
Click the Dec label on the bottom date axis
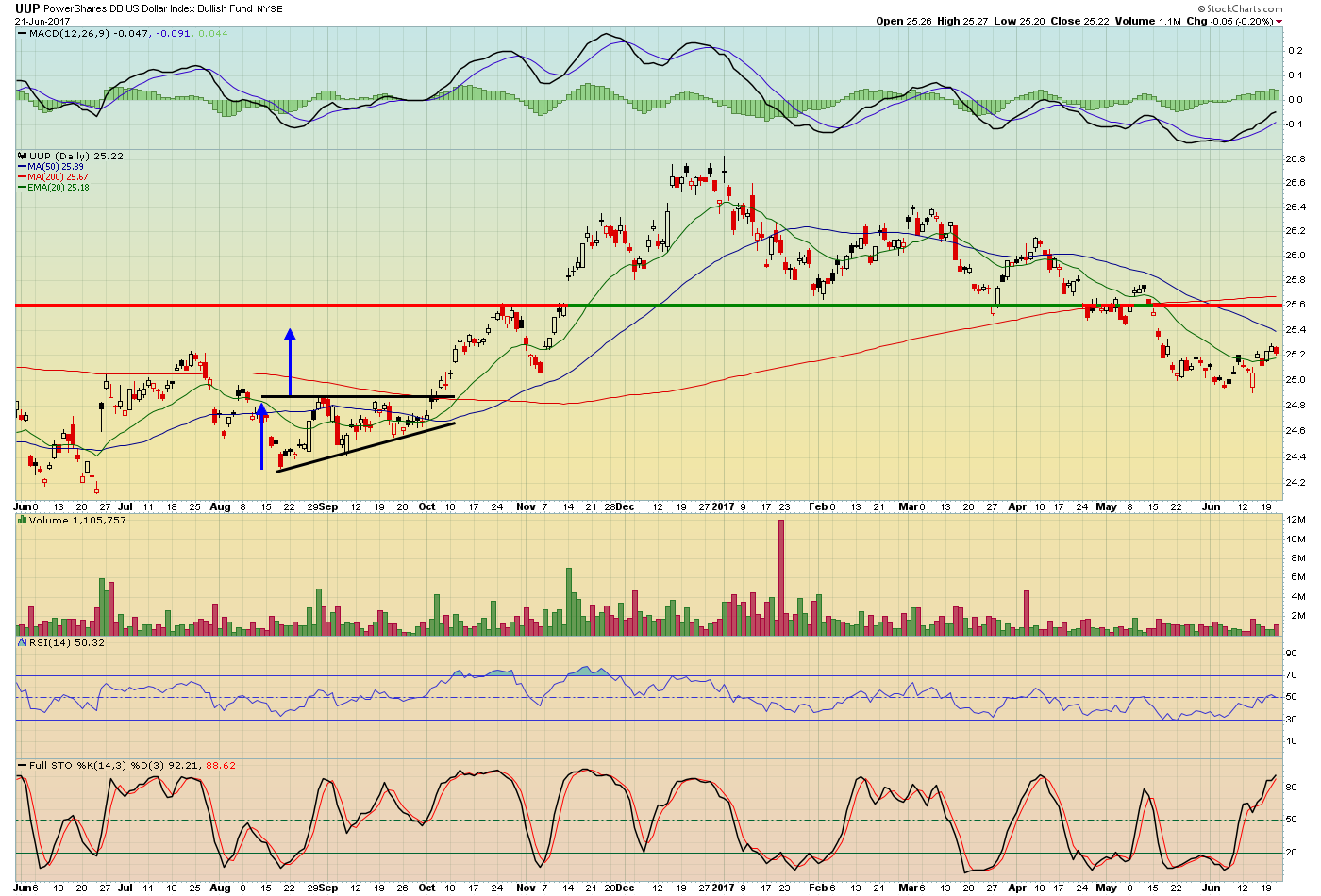click(625, 888)
